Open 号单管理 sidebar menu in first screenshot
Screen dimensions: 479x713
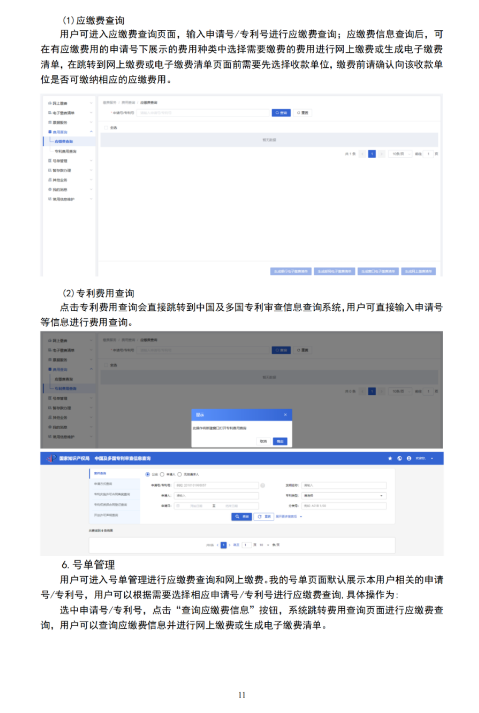[70, 161]
